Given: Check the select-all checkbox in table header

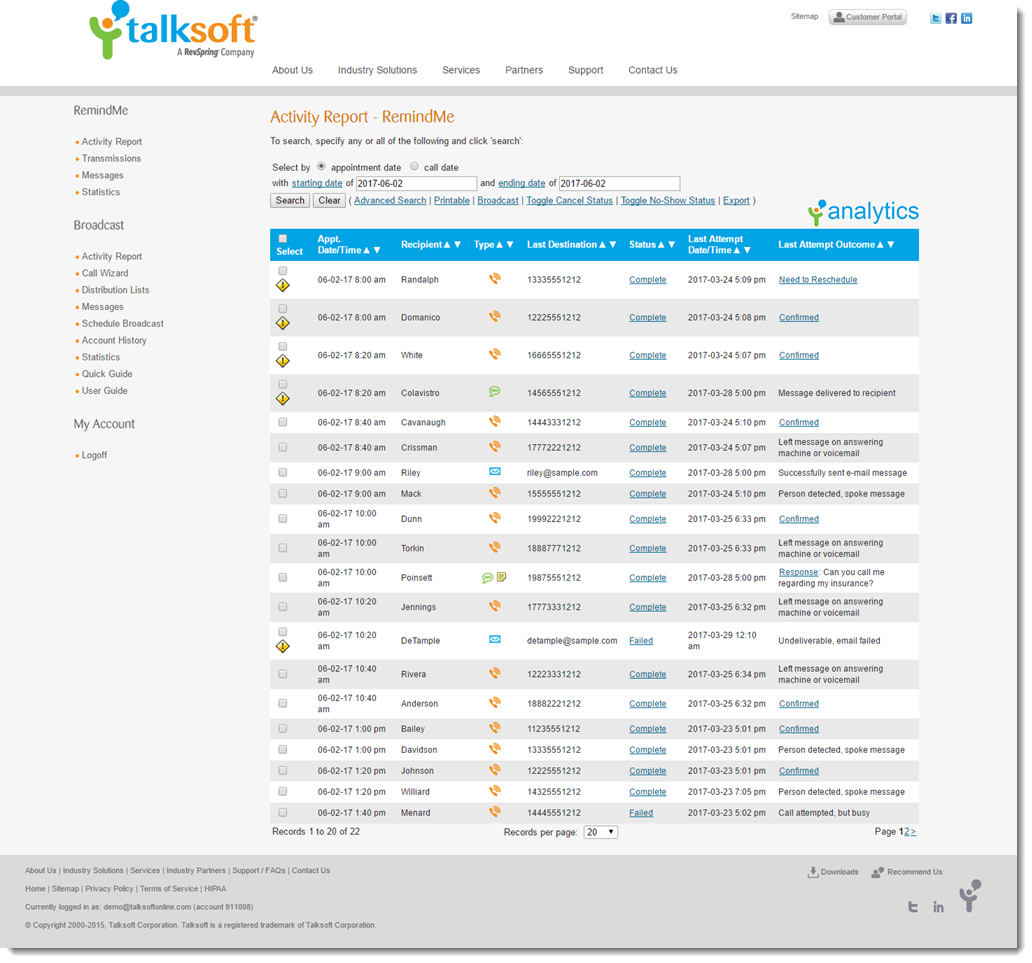Looking at the screenshot, I should point(283,238).
